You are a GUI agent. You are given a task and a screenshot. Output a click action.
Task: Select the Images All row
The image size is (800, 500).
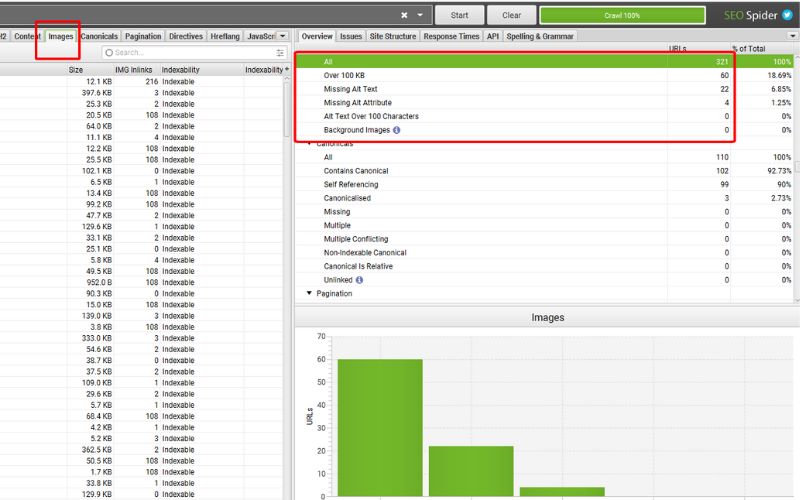pos(544,62)
